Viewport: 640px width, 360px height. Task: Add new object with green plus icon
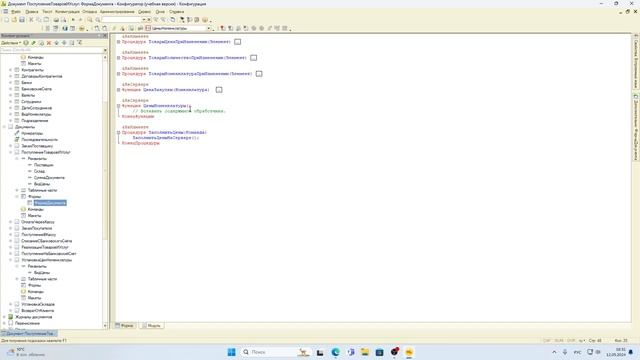[26, 42]
